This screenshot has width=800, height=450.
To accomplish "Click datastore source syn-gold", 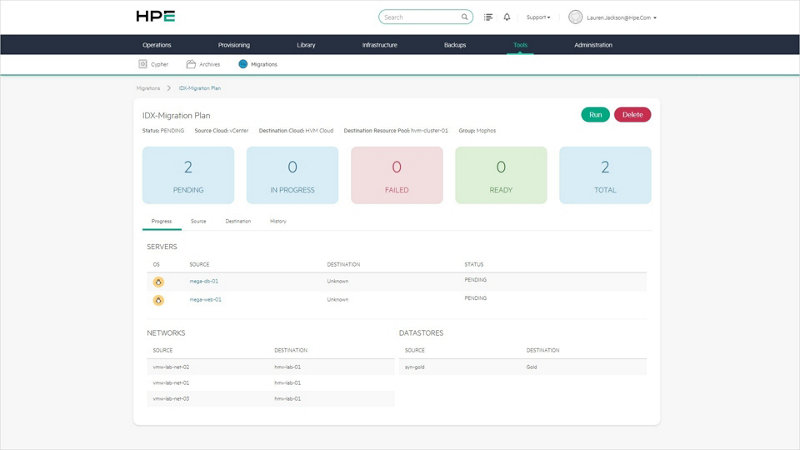I will [414, 367].
